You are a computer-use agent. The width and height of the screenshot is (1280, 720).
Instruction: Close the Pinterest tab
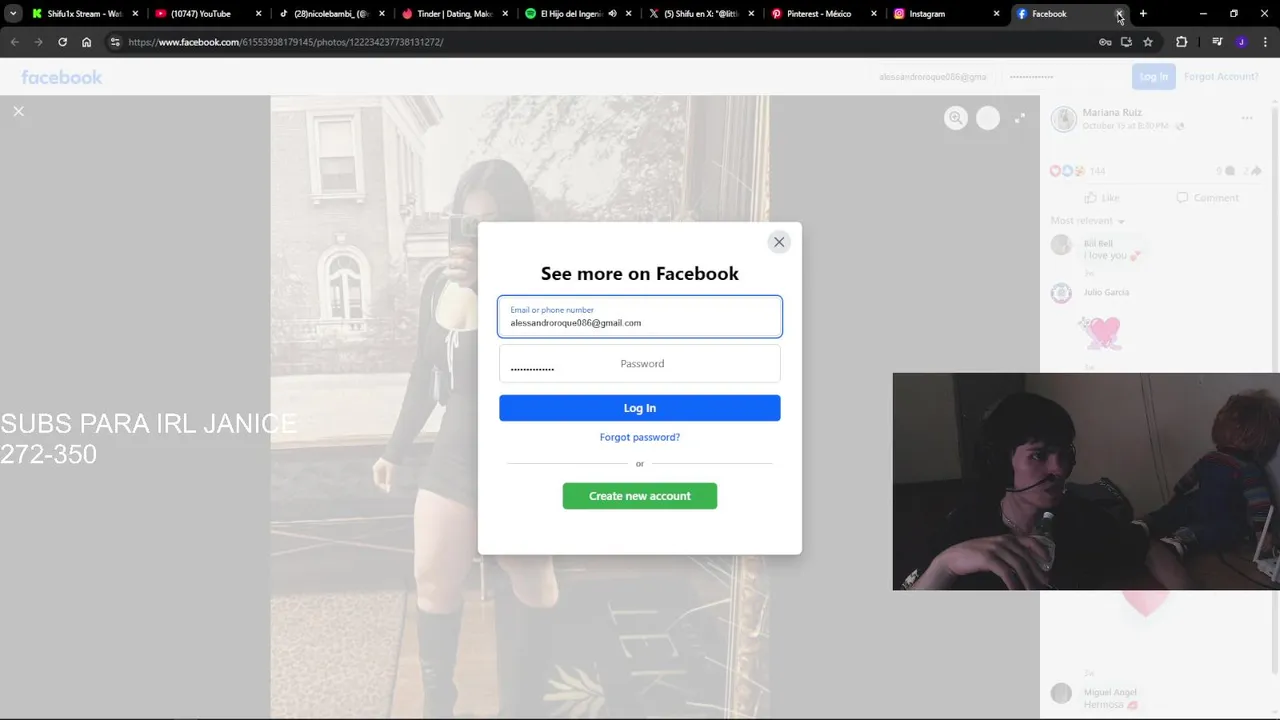[874, 14]
